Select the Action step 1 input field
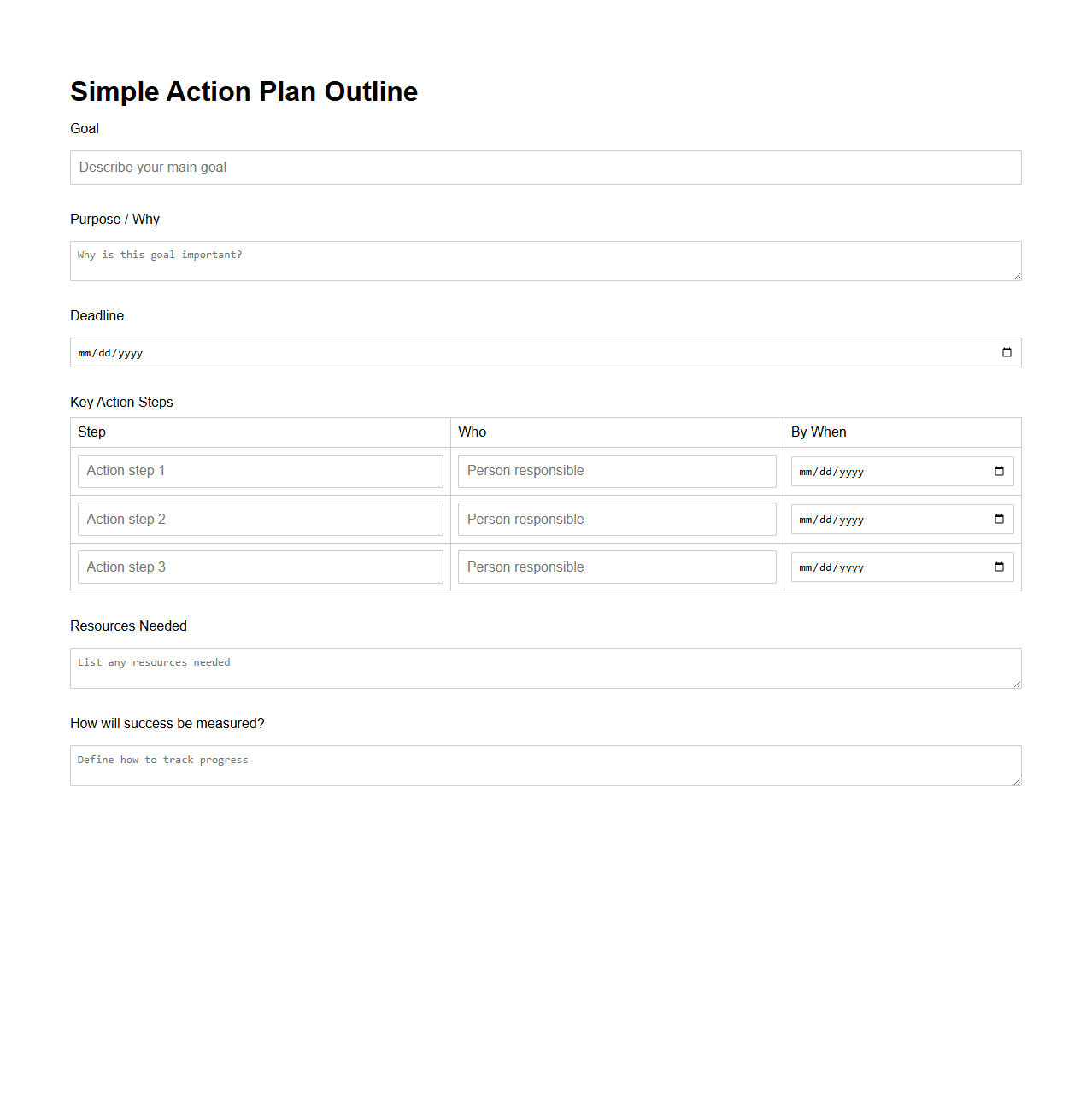The width and height of the screenshot is (1092, 1111). coord(260,471)
